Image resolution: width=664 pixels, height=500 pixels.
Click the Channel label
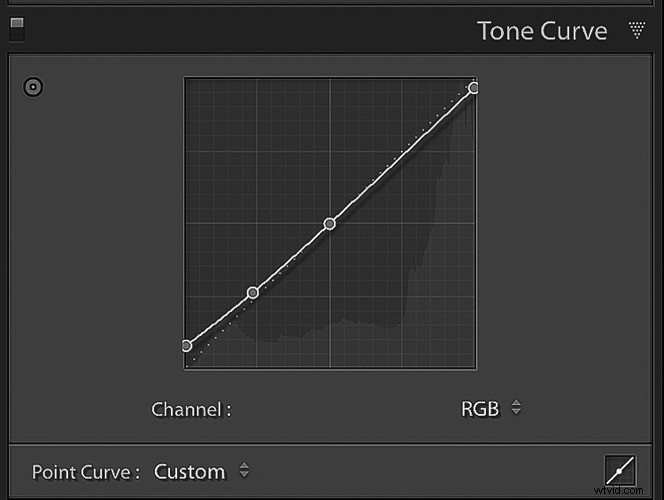(x=191, y=409)
